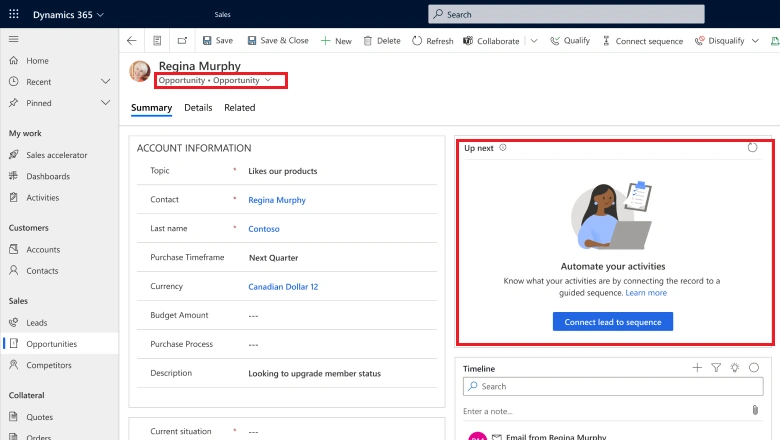This screenshot has height=440, width=780.
Task: Open the timeline filter icon
Action: click(716, 368)
